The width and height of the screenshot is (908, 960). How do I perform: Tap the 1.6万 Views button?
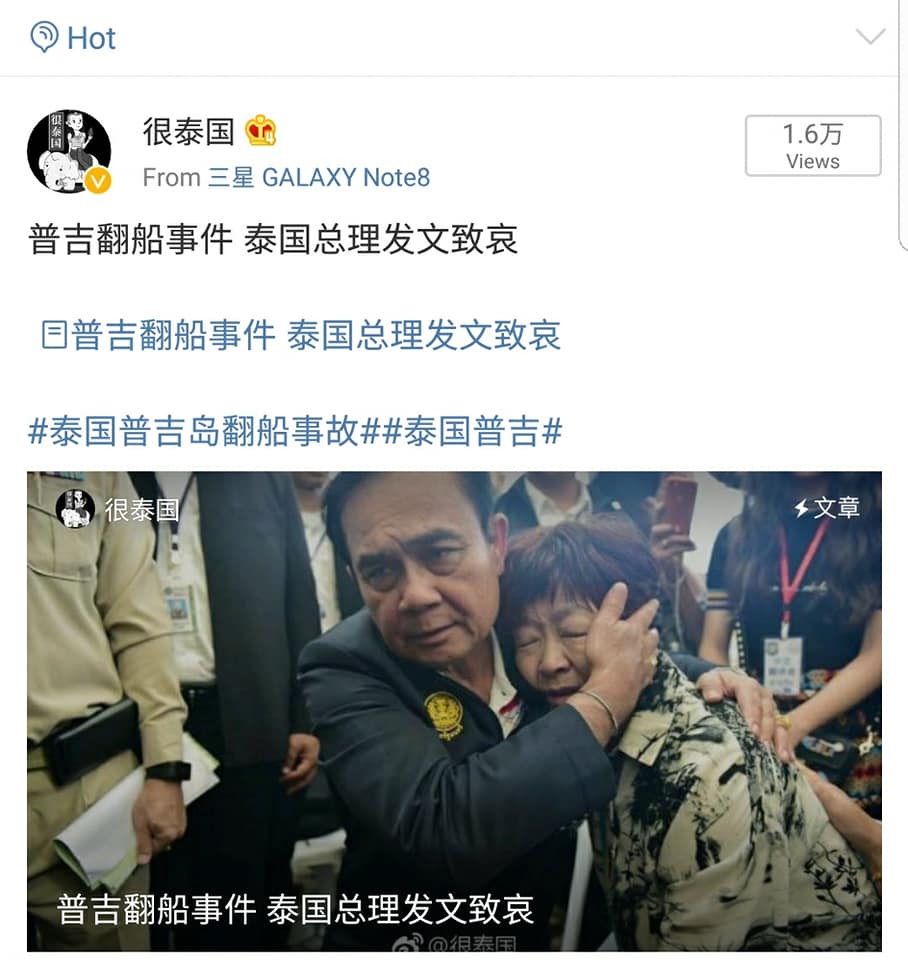812,146
